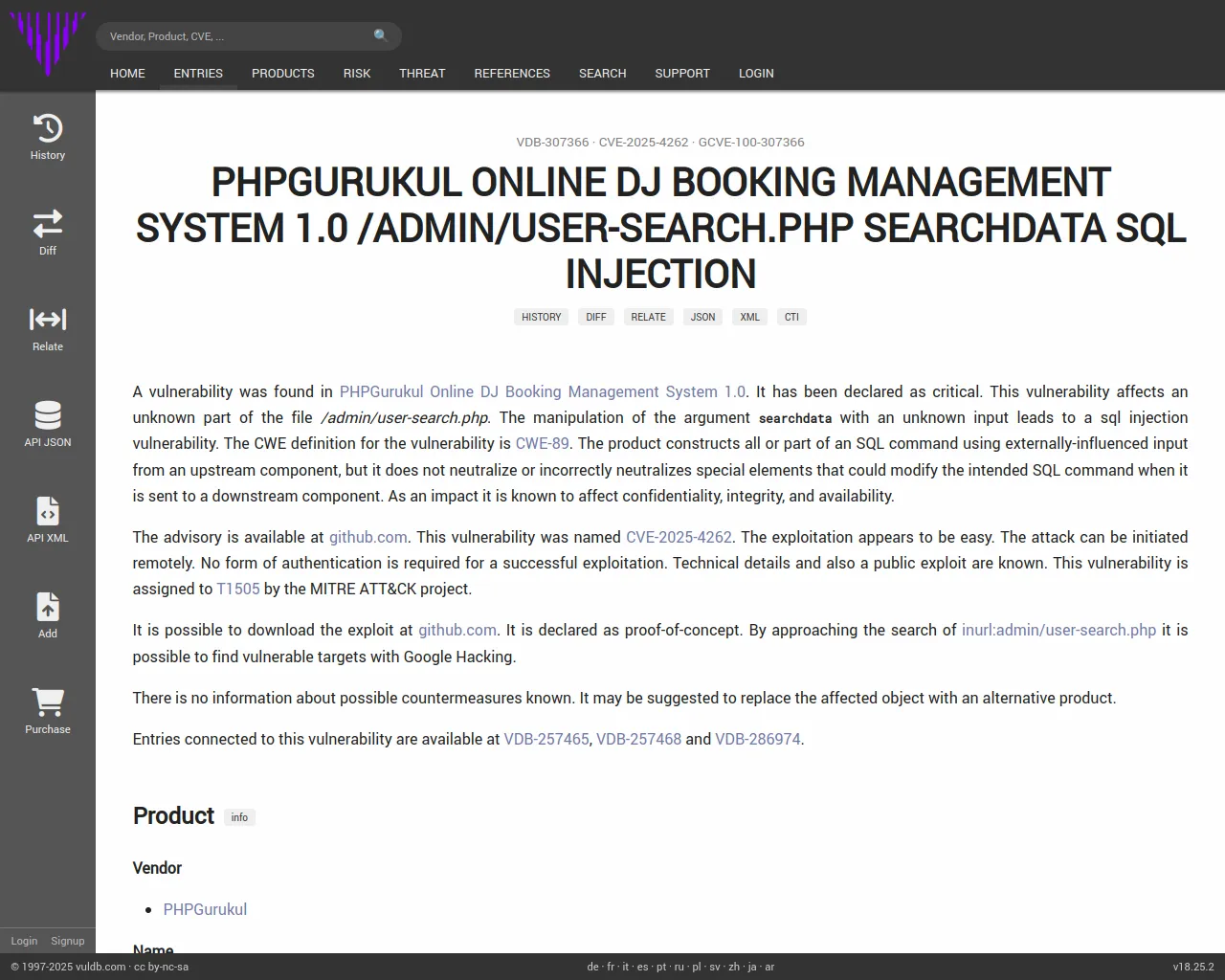Click the search magnifier icon

[x=381, y=36]
